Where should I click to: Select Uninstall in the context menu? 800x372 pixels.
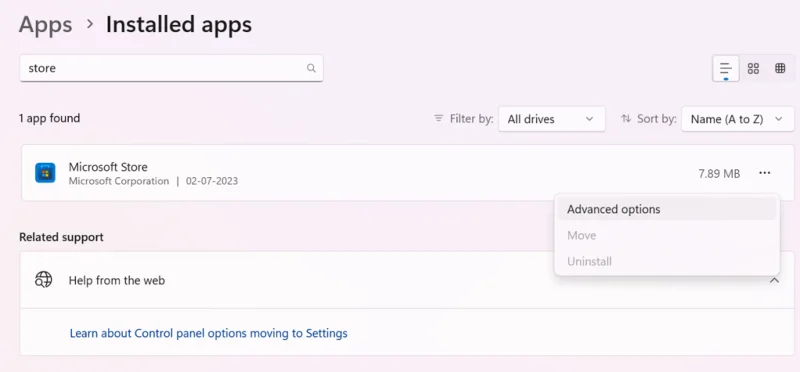[x=667, y=261]
